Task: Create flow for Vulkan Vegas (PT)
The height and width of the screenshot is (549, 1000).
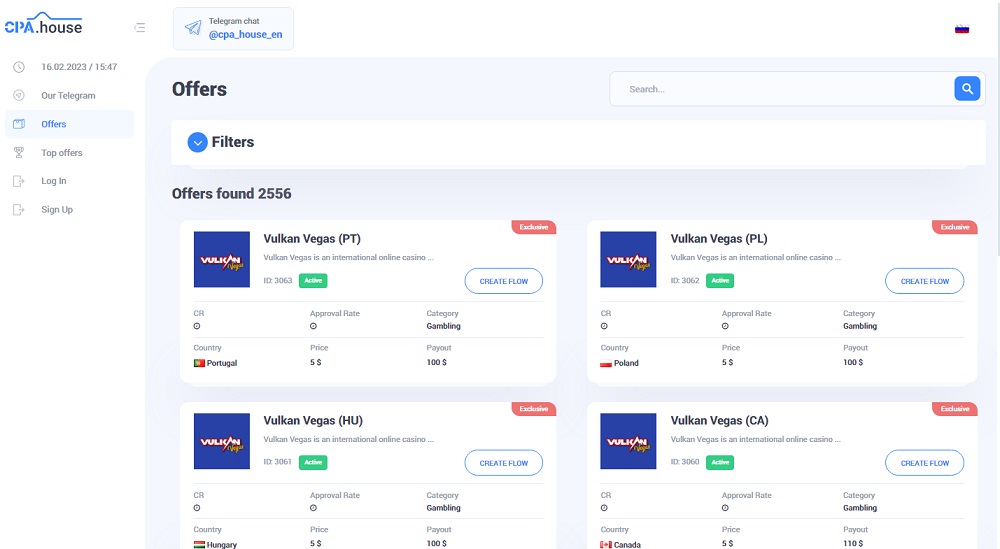Action: (x=504, y=281)
